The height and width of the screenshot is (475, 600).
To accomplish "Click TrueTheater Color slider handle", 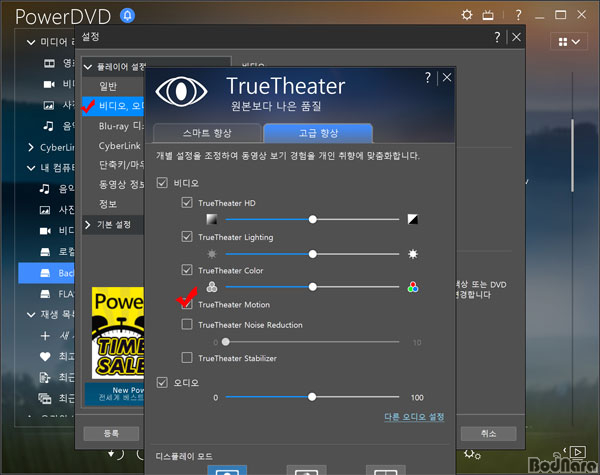I will (313, 287).
